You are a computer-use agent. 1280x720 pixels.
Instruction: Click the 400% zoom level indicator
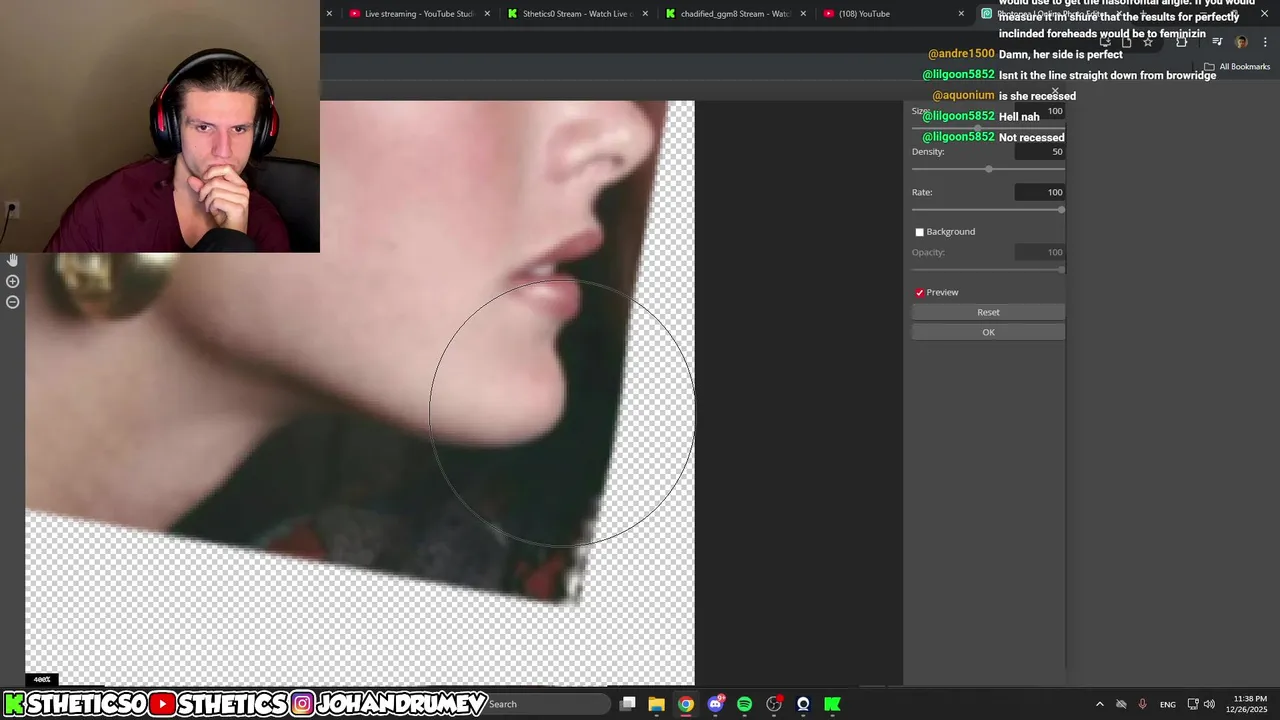[x=41, y=680]
